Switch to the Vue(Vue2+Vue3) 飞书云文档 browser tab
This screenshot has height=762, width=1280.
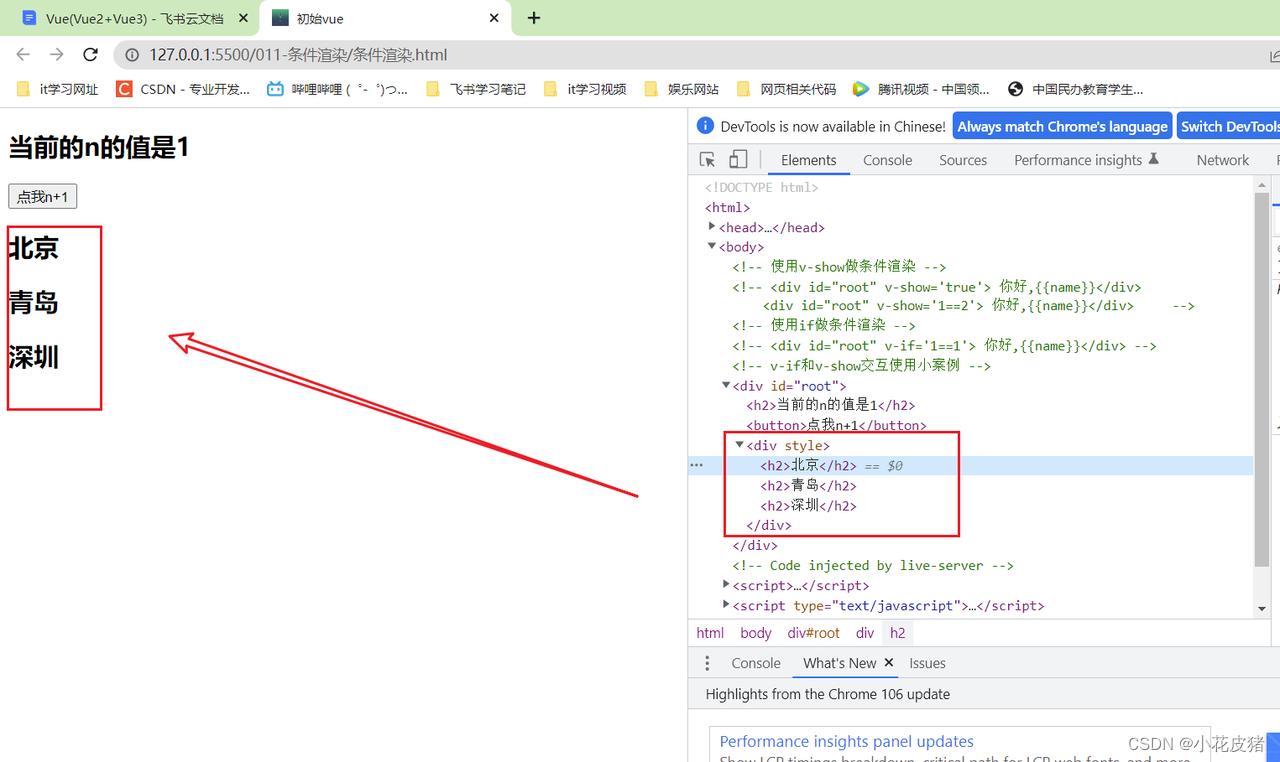pyautogui.click(x=133, y=18)
